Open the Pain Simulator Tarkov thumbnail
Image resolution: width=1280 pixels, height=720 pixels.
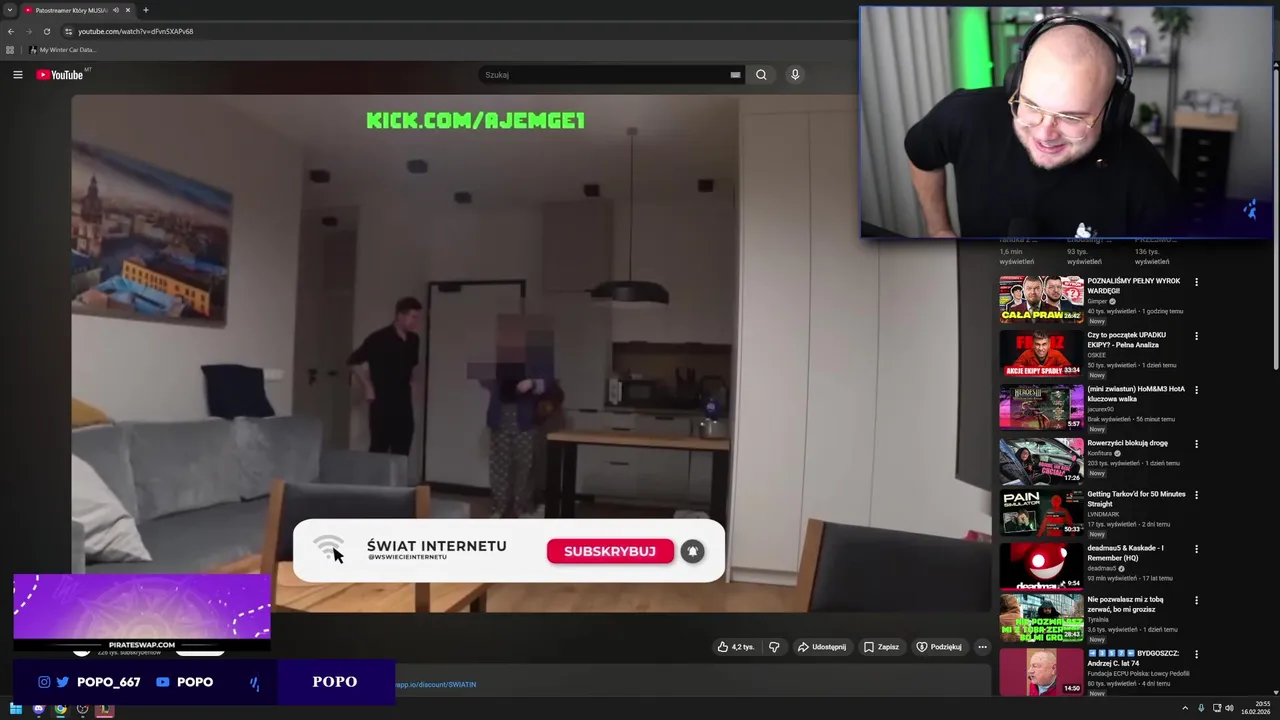point(1041,512)
